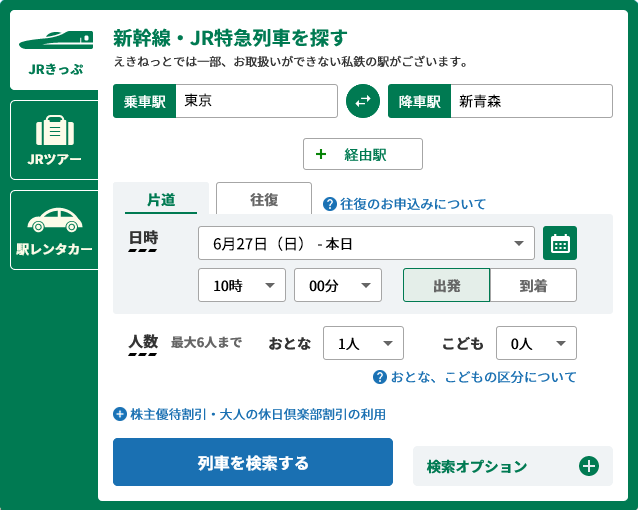Click the question mark beside 往復のお申込みについて
The image size is (638, 510).
coord(330,204)
